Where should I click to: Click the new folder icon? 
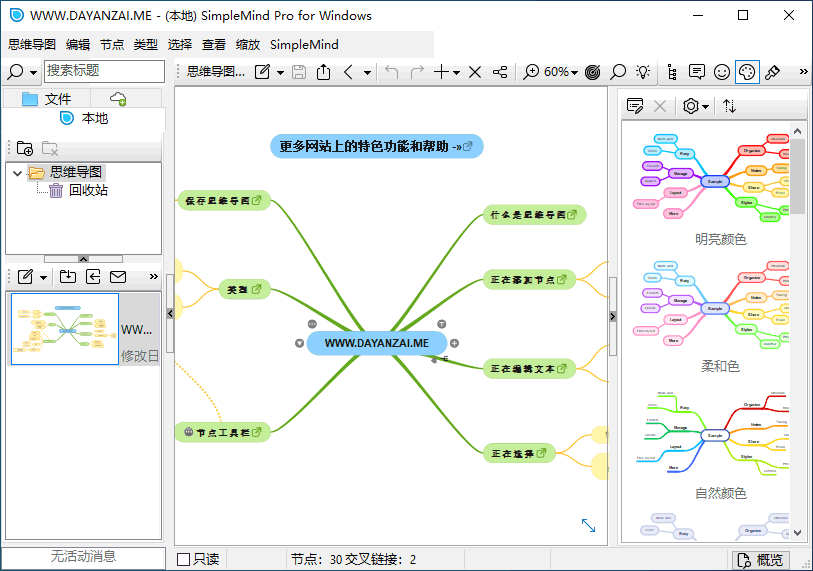[24, 148]
